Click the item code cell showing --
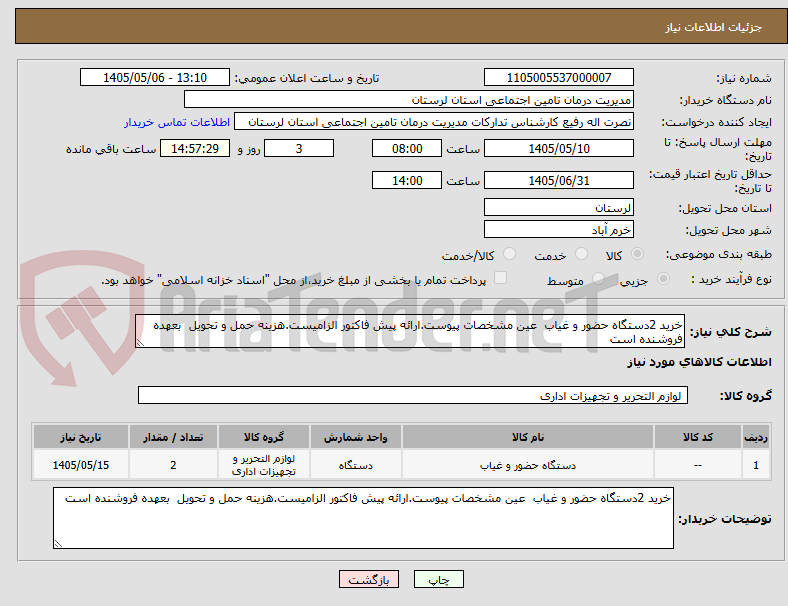Image resolution: width=788 pixels, height=606 pixels. pos(698,465)
